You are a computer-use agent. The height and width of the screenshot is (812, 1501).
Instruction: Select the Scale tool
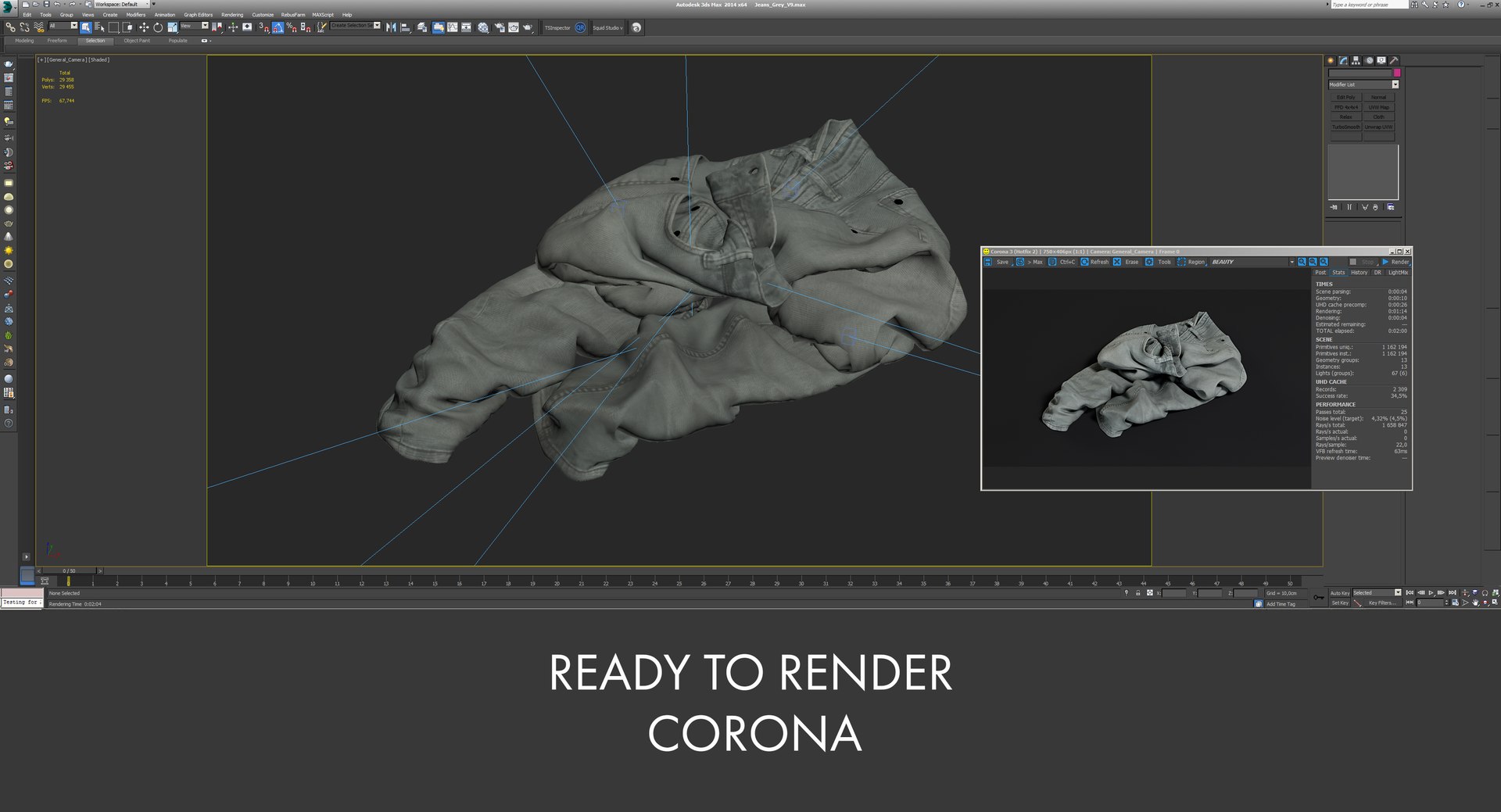pyautogui.click(x=172, y=27)
